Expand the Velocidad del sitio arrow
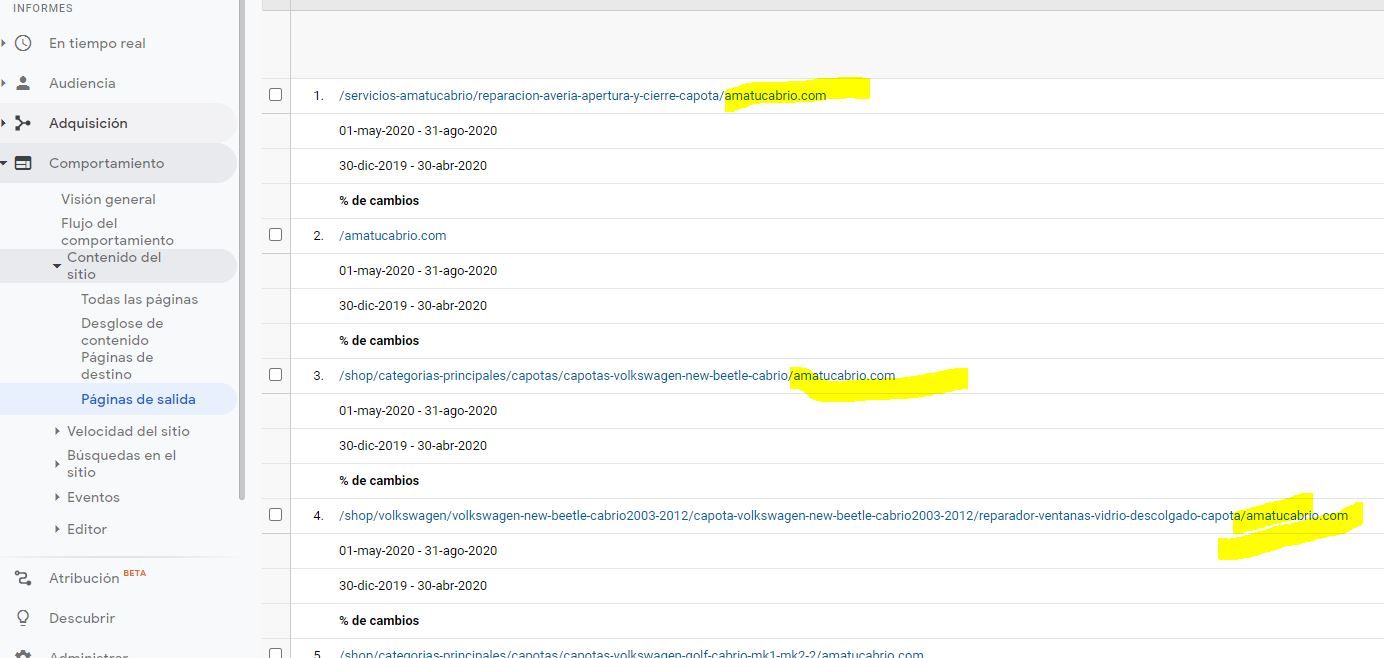Screen dimensions: 1384x658 tap(57, 431)
